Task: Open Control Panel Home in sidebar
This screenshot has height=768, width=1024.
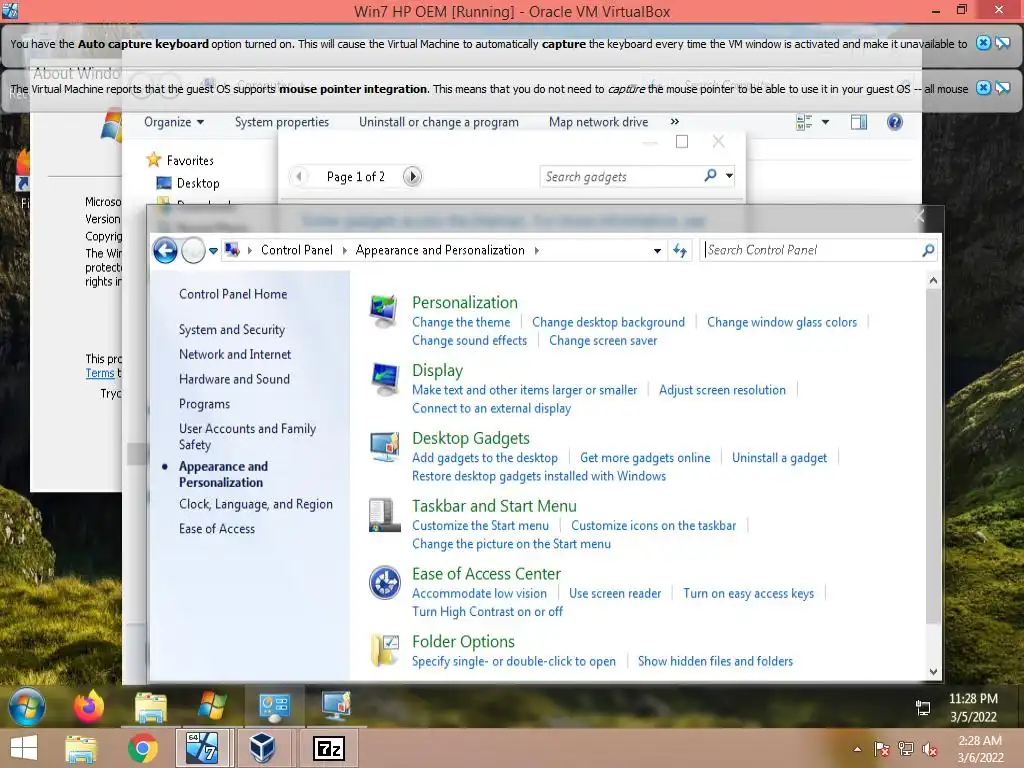Action: tap(233, 295)
